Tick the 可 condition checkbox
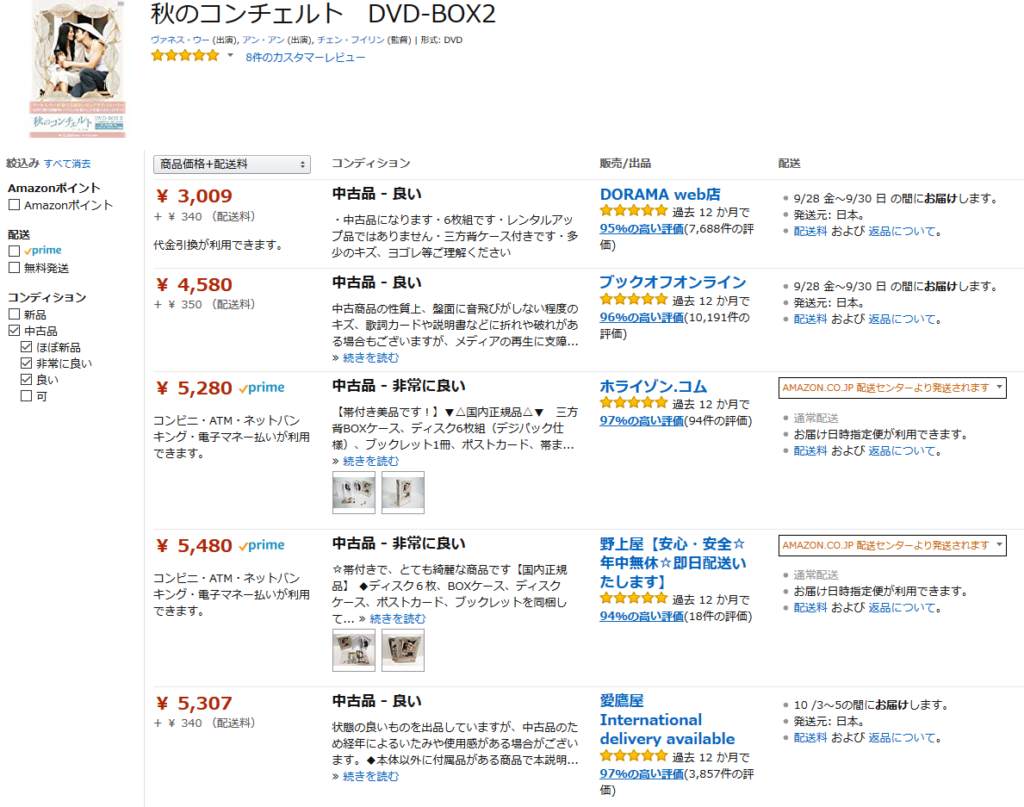 [x=26, y=396]
